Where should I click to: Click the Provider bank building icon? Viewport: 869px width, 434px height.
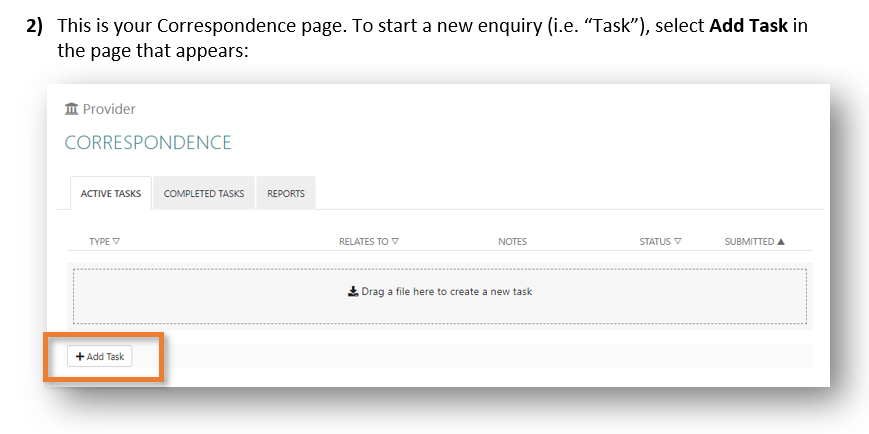point(71,109)
